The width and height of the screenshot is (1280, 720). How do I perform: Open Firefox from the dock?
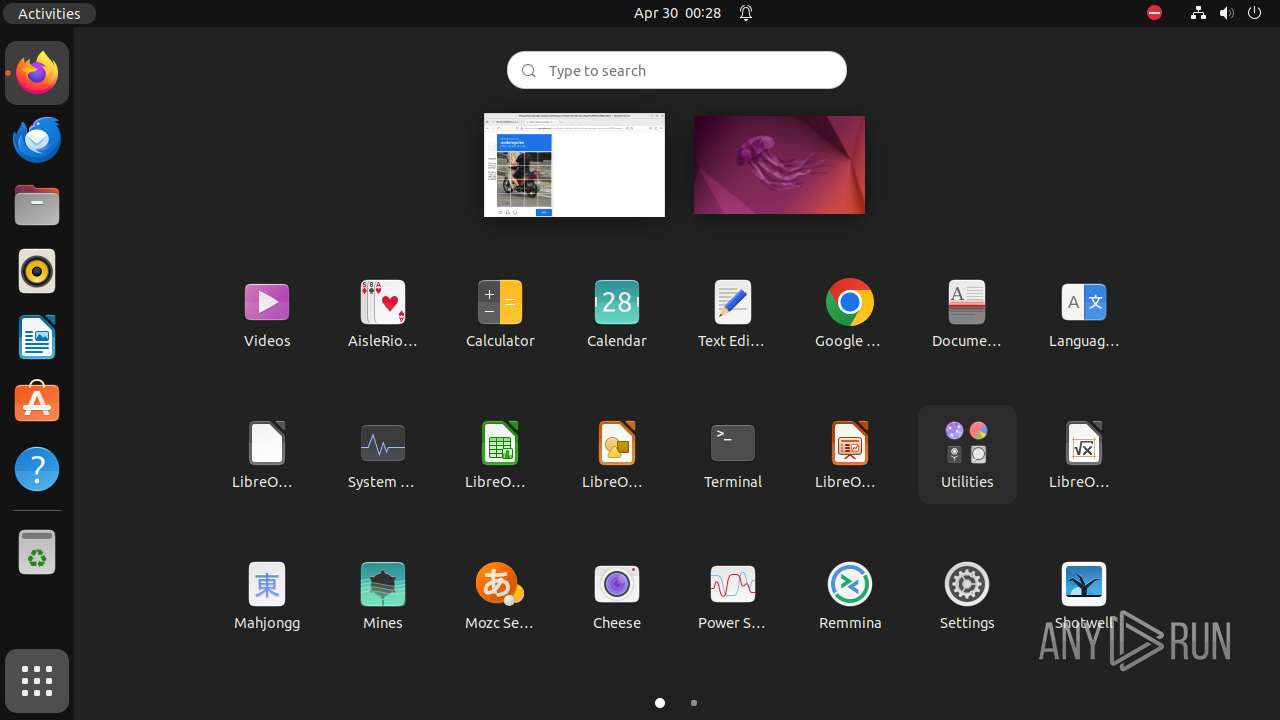coord(37,73)
